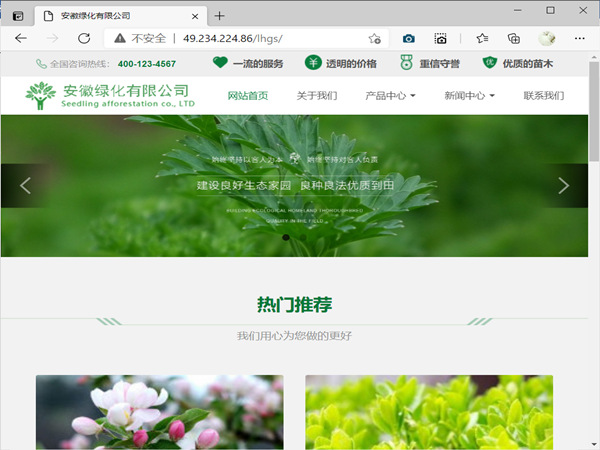
Task: Click the browser profile avatar
Action: click(547, 38)
